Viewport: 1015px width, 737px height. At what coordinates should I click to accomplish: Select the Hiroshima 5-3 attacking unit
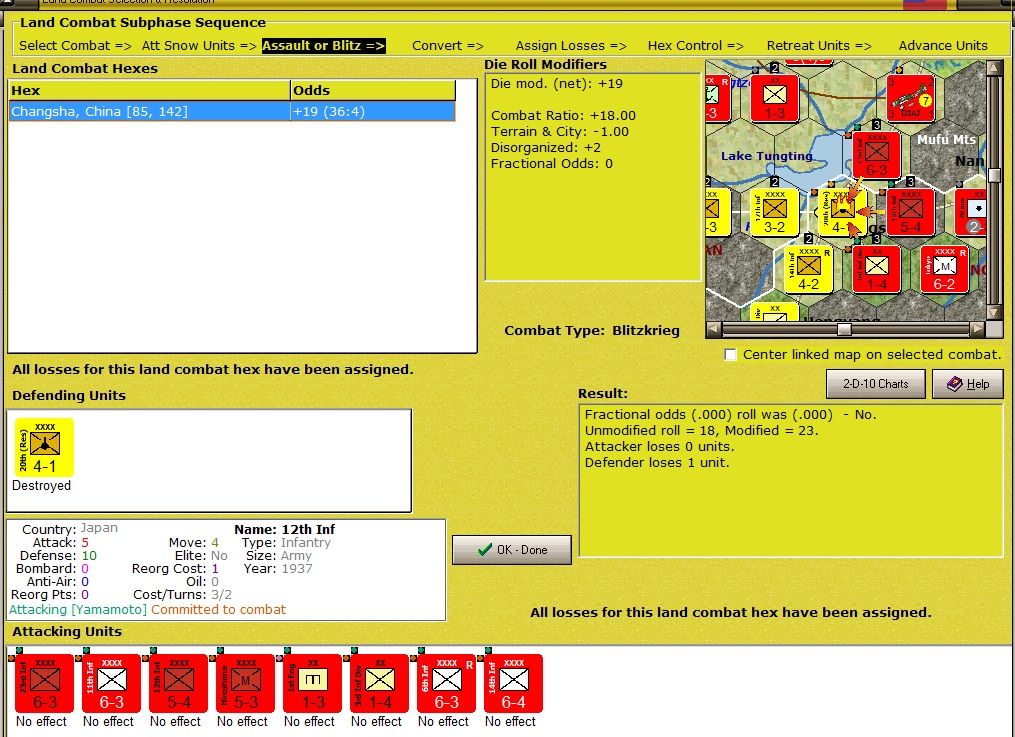(245, 683)
